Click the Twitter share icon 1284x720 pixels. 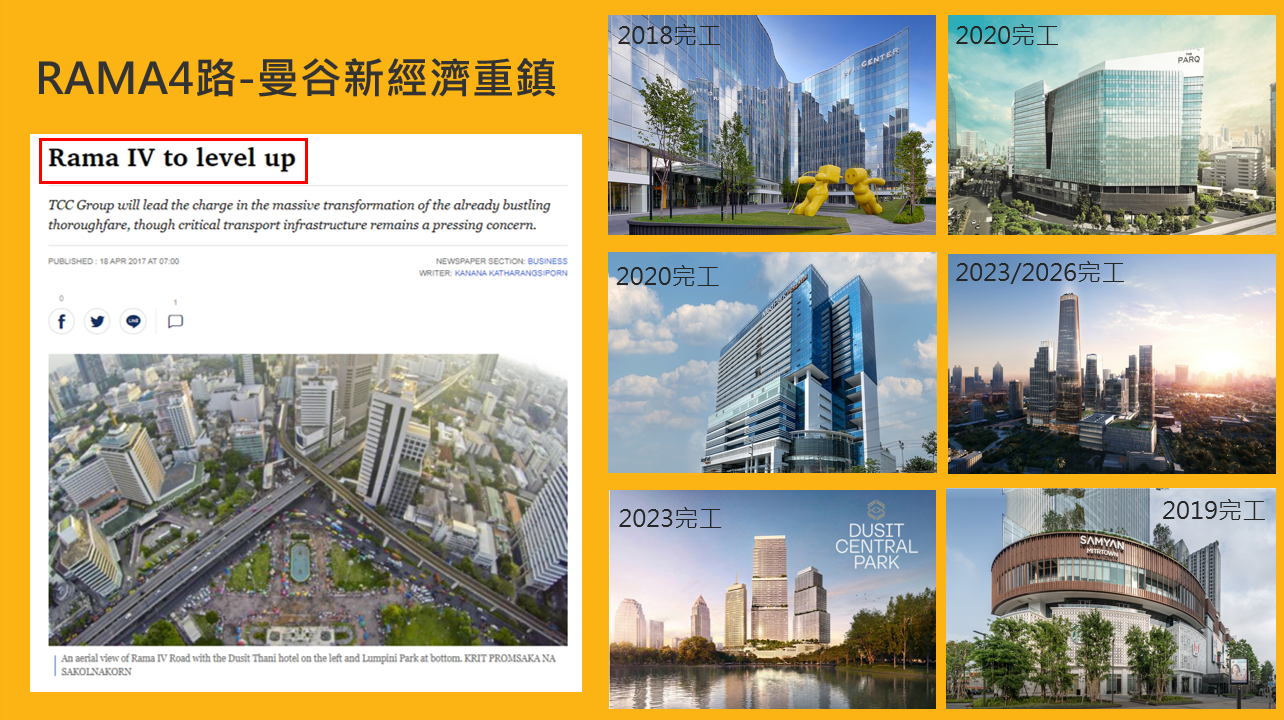point(97,321)
